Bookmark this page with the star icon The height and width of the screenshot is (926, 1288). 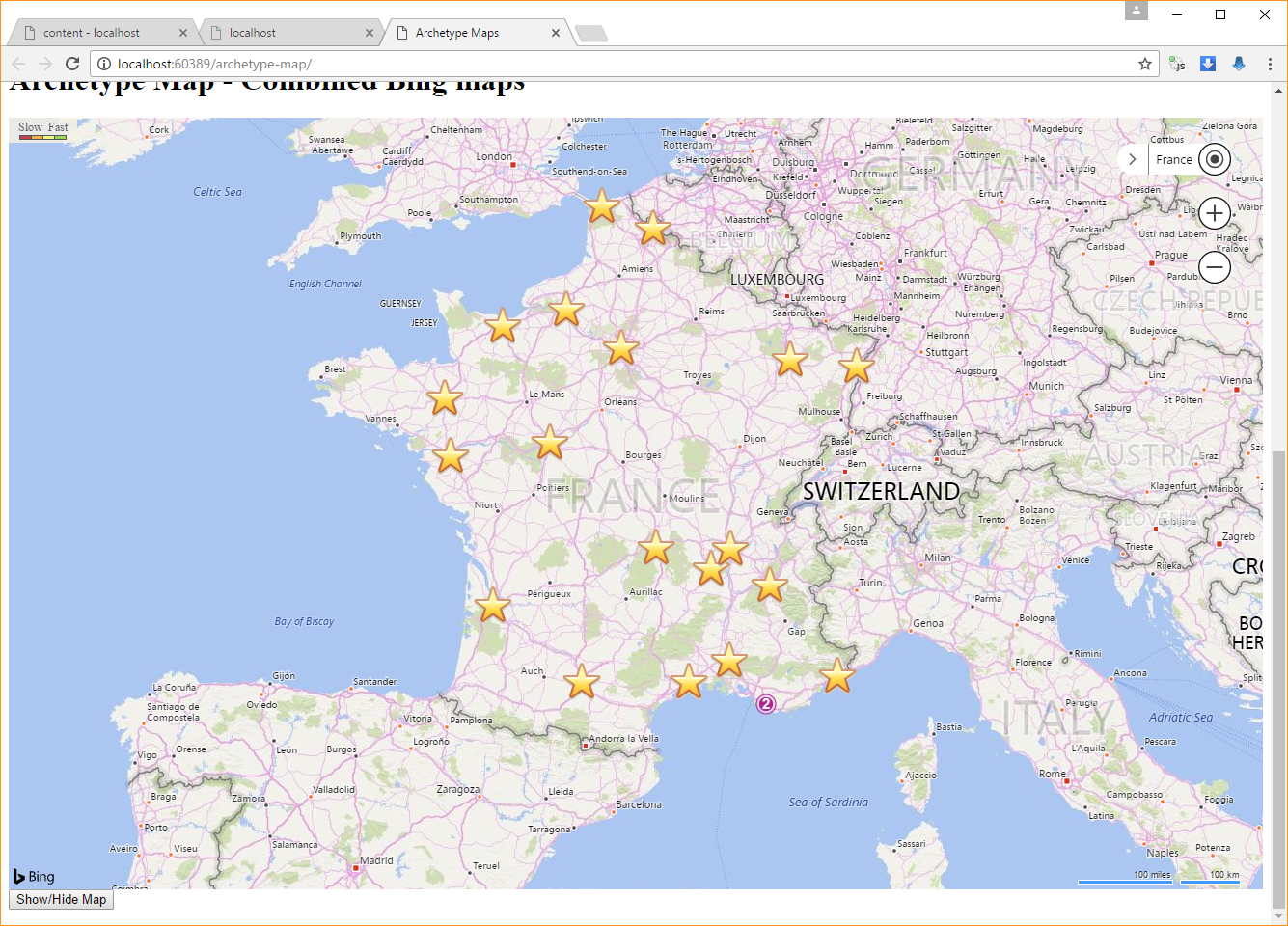pyautogui.click(x=1145, y=64)
